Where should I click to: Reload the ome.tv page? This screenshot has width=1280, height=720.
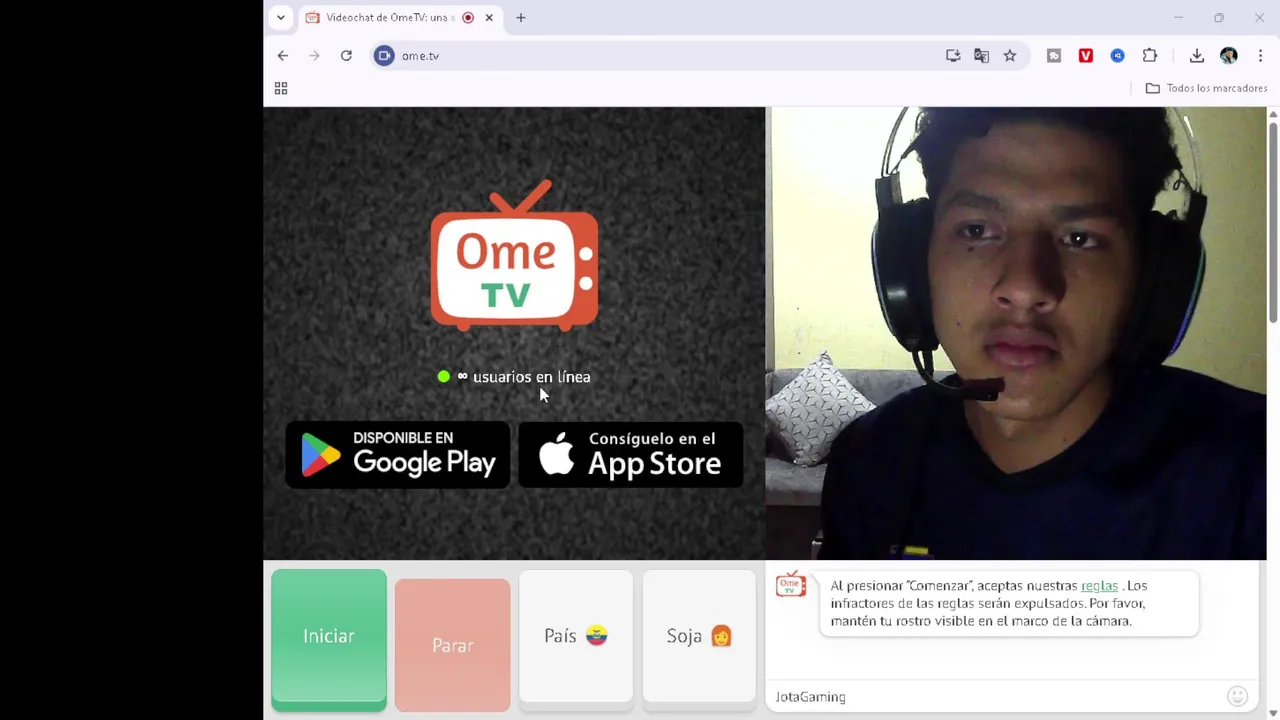click(x=346, y=56)
